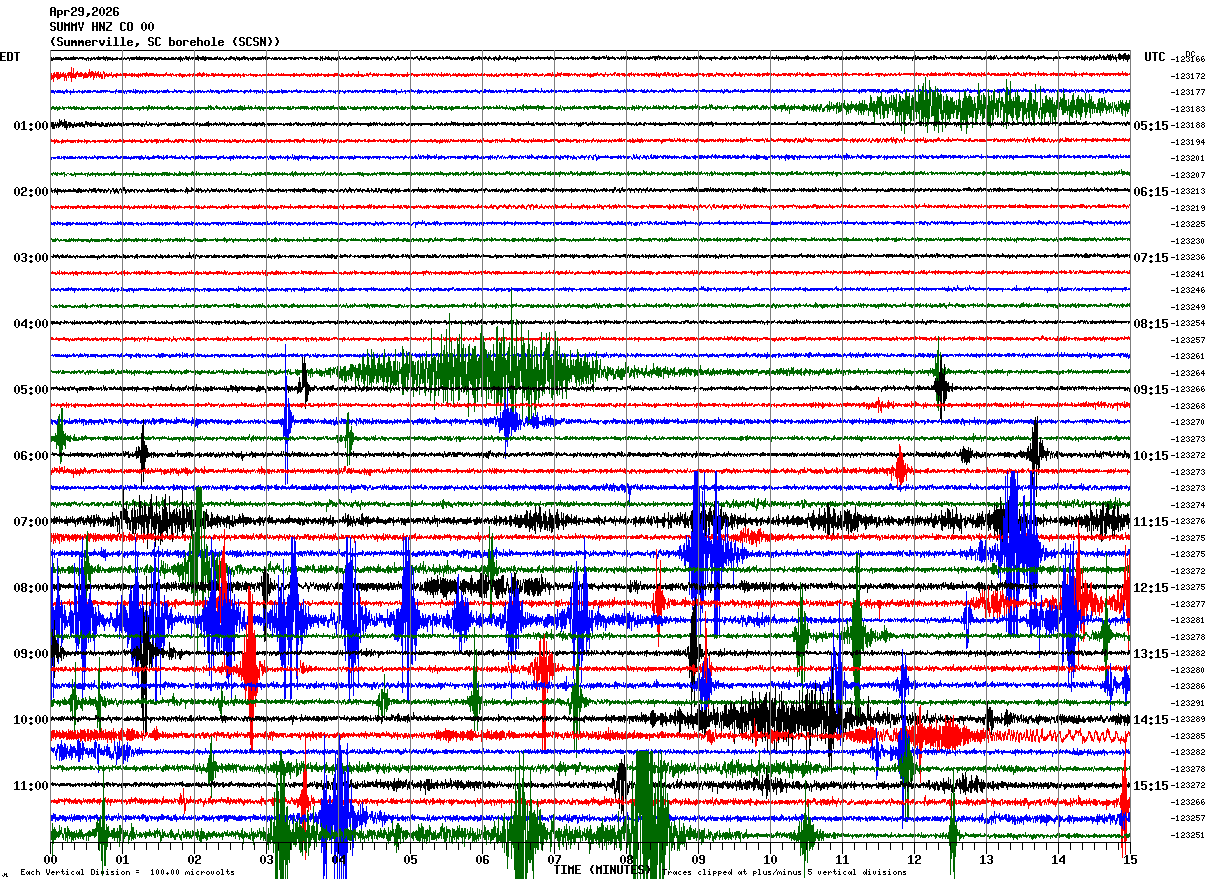Click the 11:00 EDT time label
The width and height of the screenshot is (1210, 886).
[31, 786]
